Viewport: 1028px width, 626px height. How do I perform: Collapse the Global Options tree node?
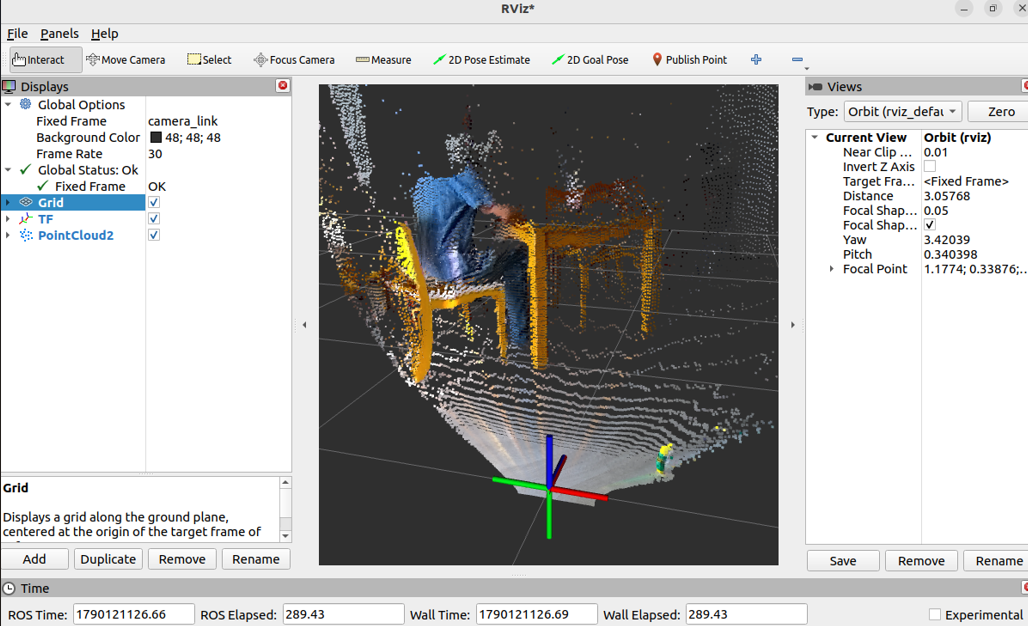tap(8, 104)
